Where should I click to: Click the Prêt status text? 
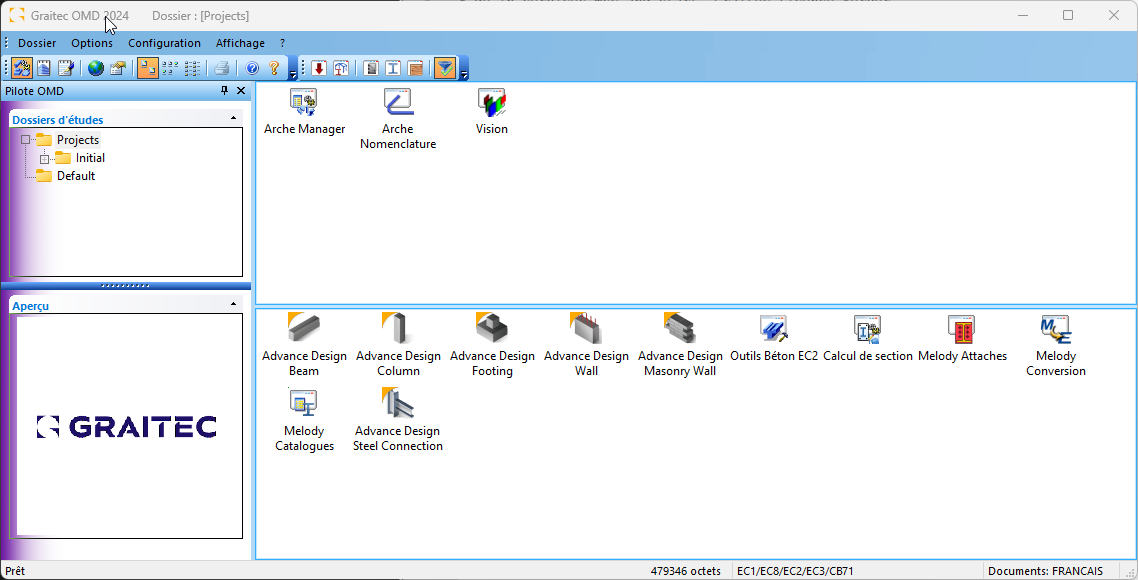tap(15, 571)
